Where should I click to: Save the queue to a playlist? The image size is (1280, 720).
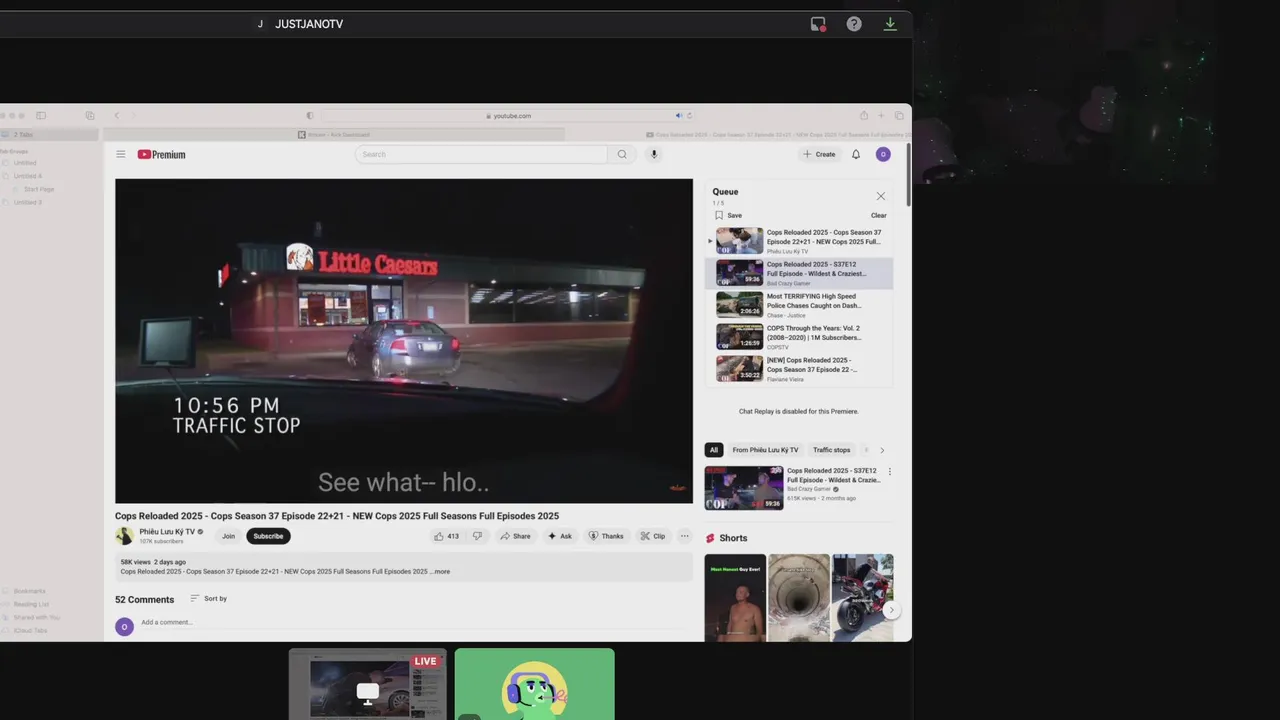coord(728,215)
